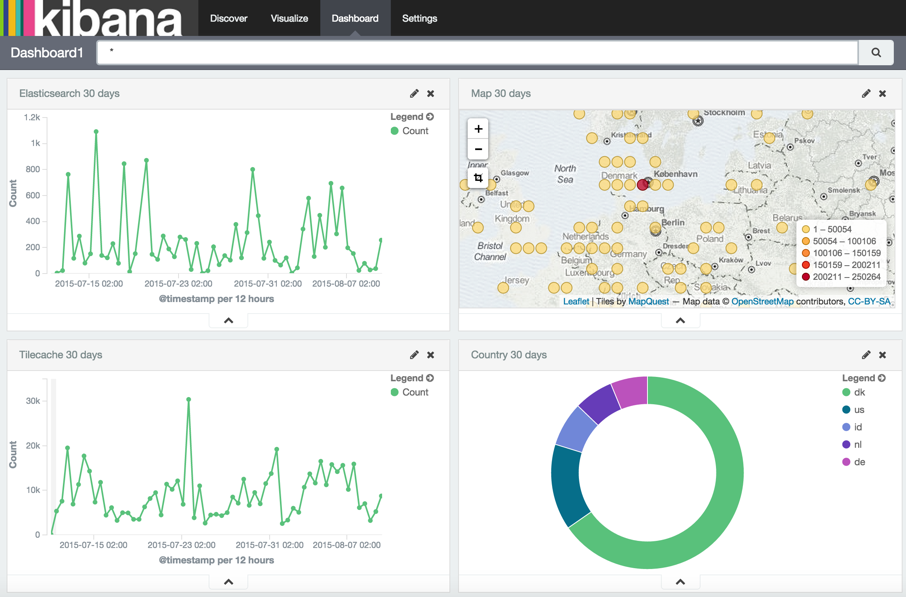Zoom in on the map
Image resolution: width=906 pixels, height=597 pixels.
[x=478, y=129]
